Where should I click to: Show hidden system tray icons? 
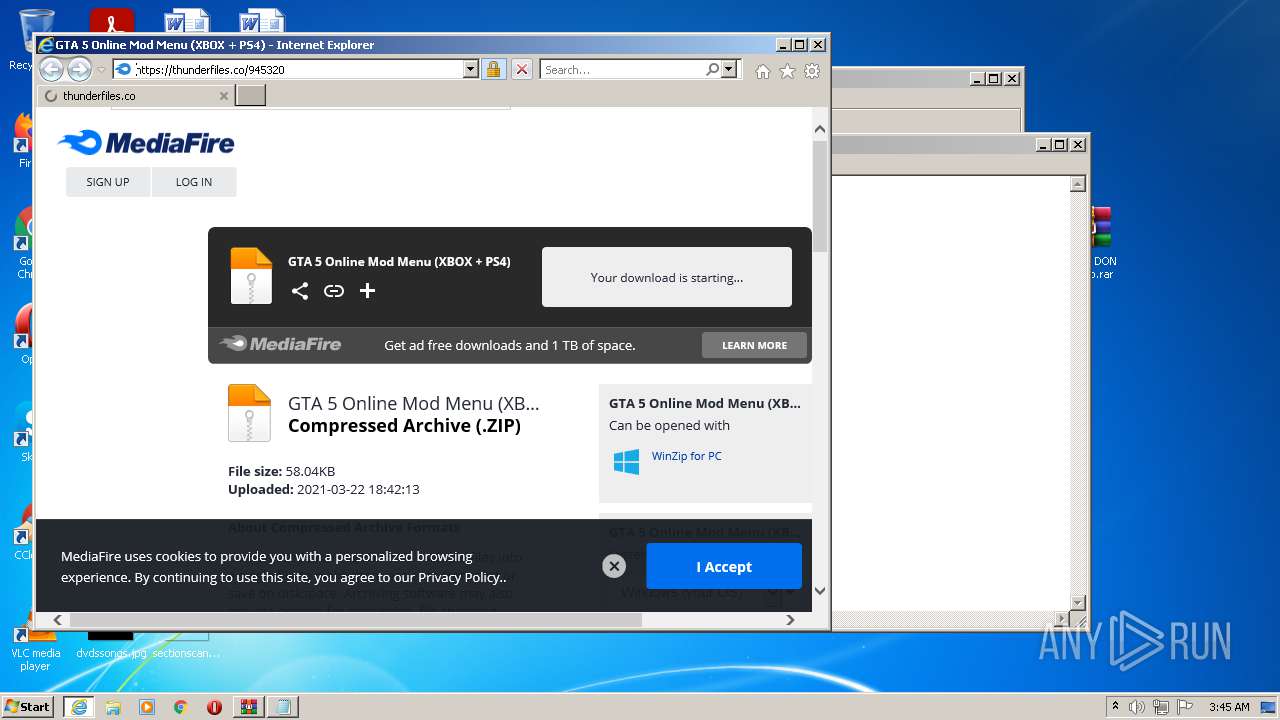1115,706
